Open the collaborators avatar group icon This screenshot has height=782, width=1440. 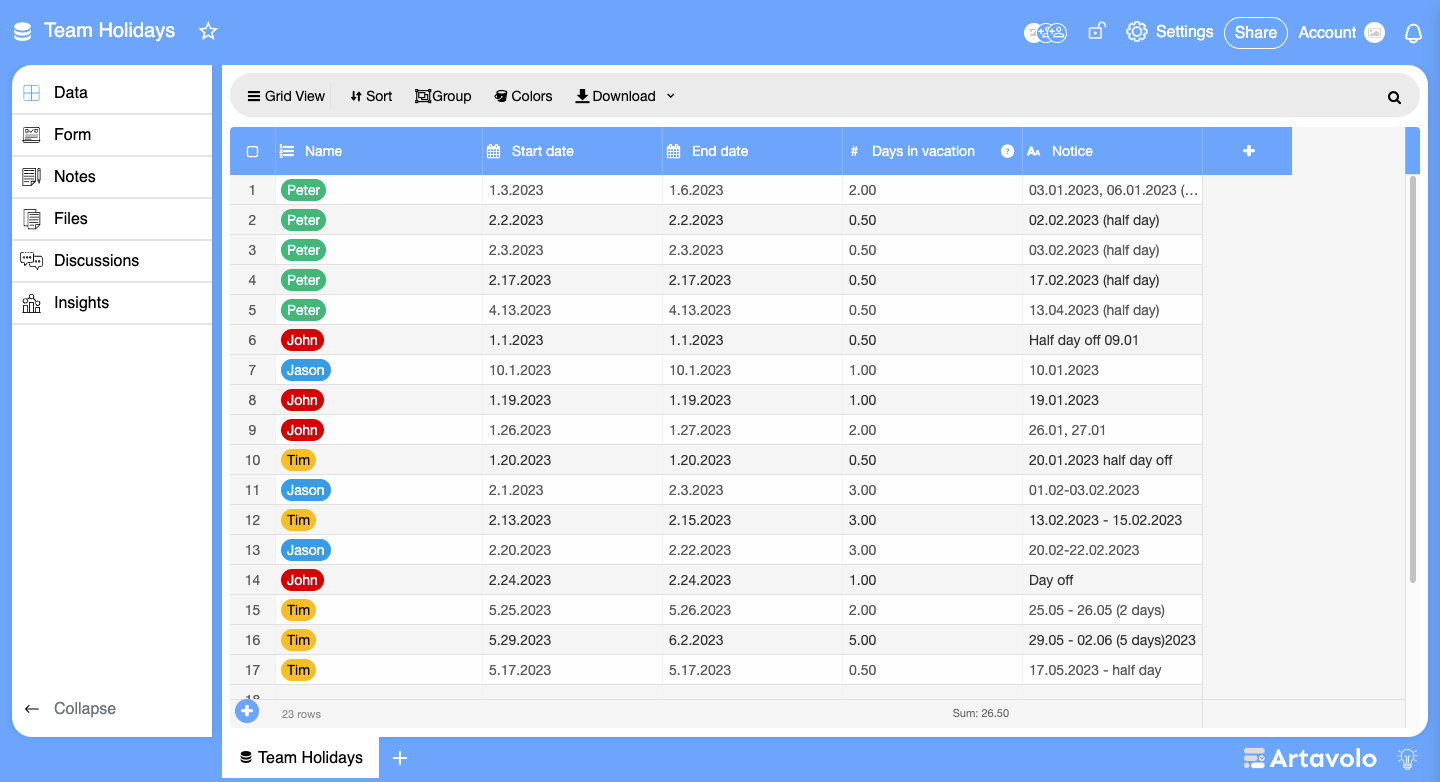(1045, 32)
